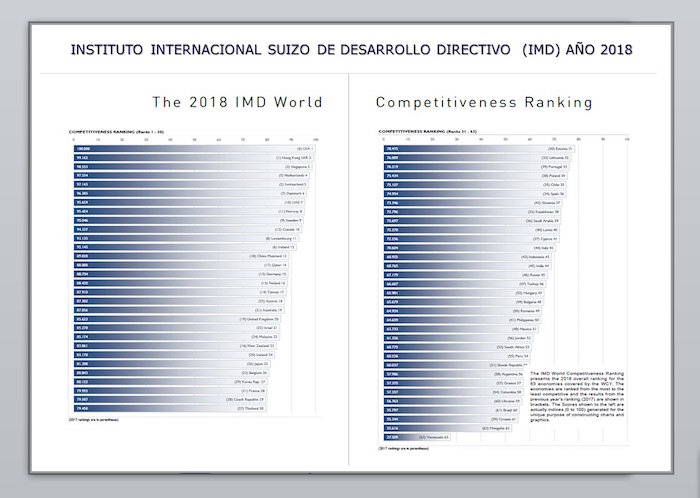Select the Mongolia ranking bar

[x=432, y=428]
